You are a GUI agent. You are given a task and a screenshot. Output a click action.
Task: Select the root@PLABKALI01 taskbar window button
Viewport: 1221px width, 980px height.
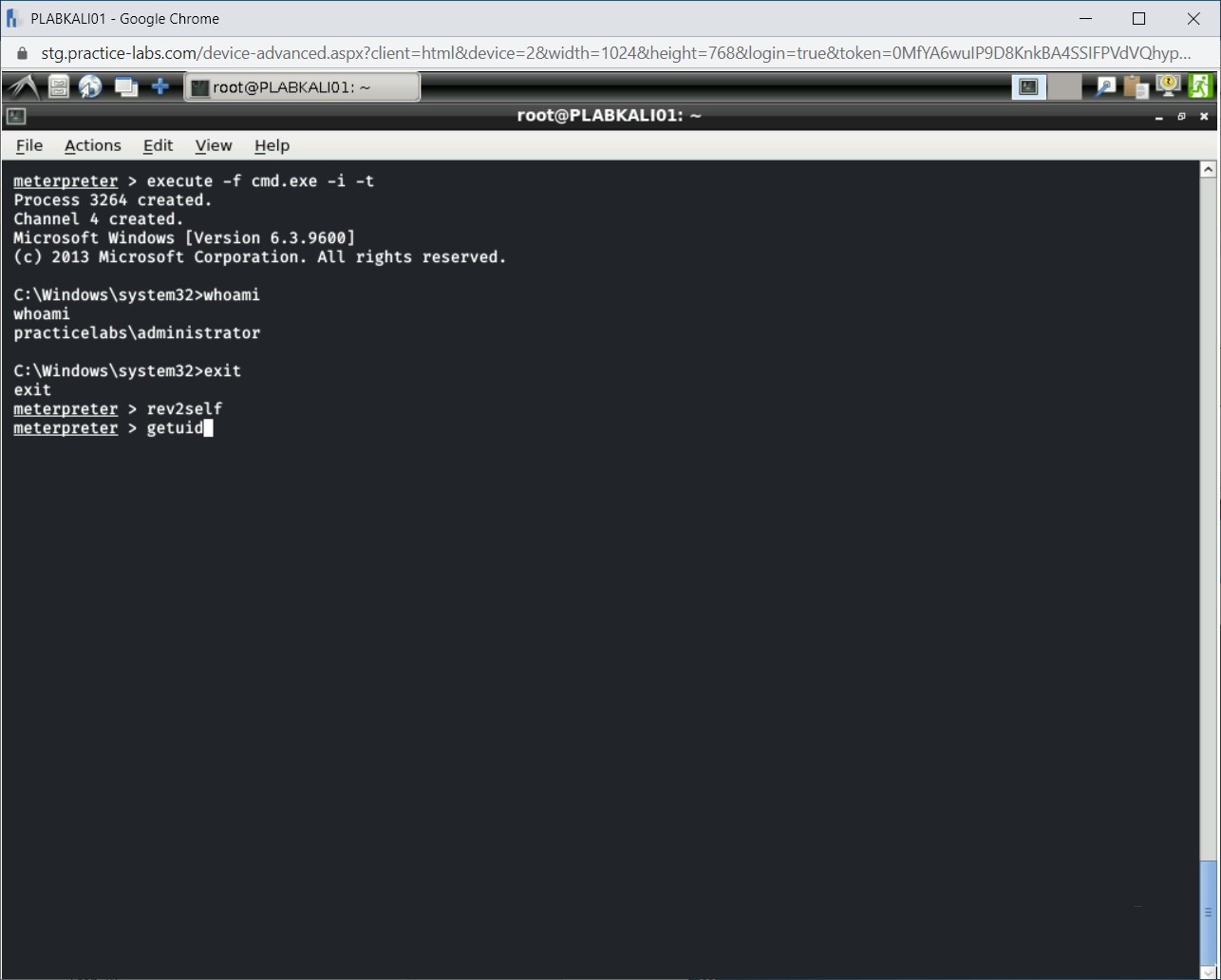[x=302, y=87]
